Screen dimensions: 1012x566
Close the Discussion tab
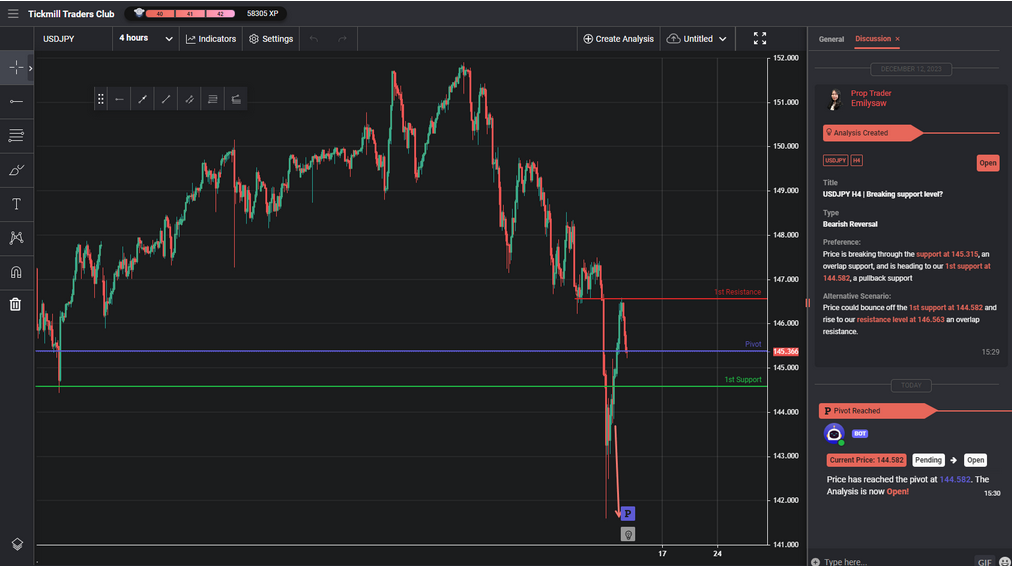coord(897,39)
